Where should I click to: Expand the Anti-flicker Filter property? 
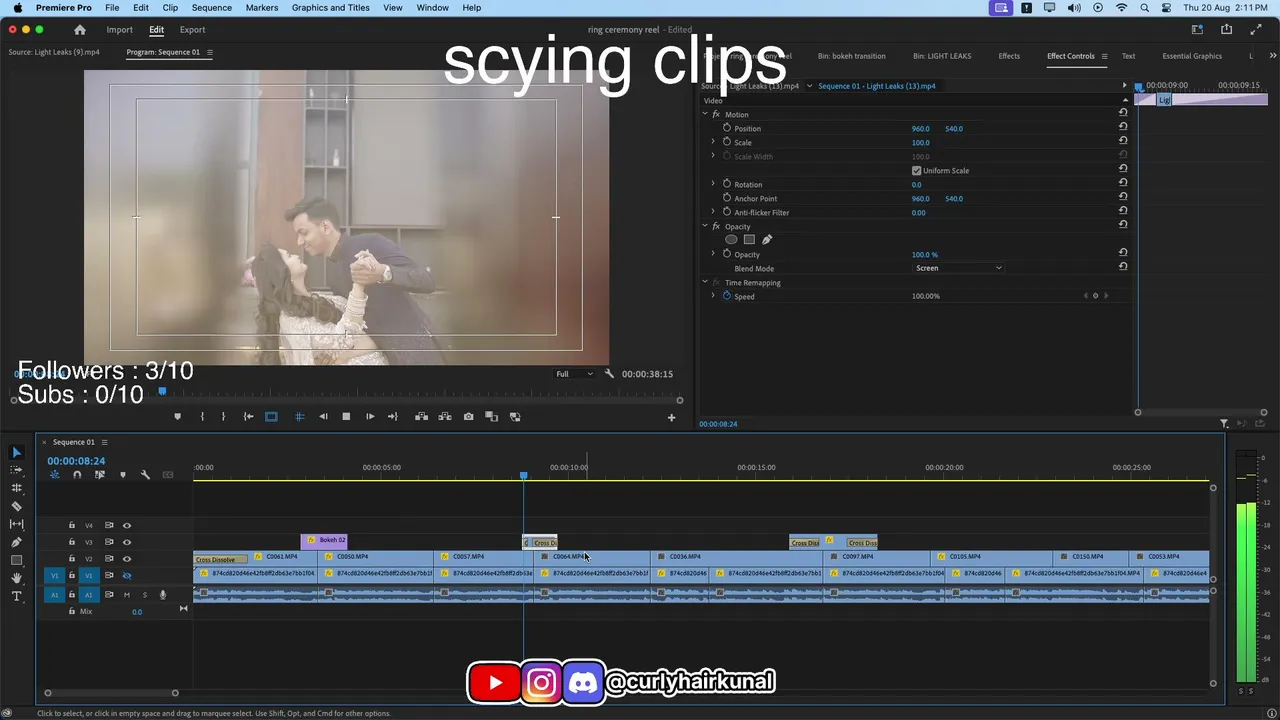(713, 212)
